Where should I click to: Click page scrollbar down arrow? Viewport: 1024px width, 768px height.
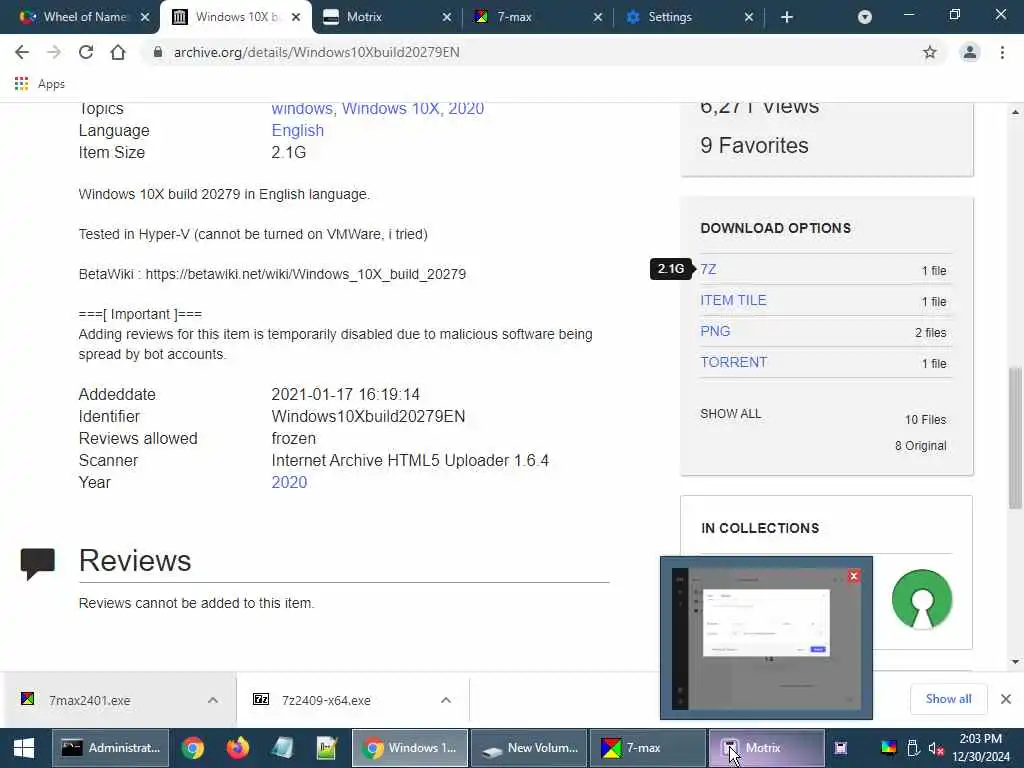[x=1016, y=662]
